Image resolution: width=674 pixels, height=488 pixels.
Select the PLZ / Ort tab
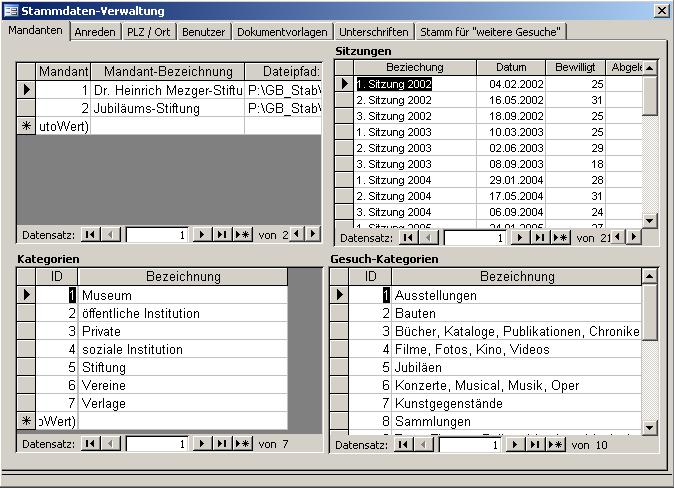(x=149, y=32)
